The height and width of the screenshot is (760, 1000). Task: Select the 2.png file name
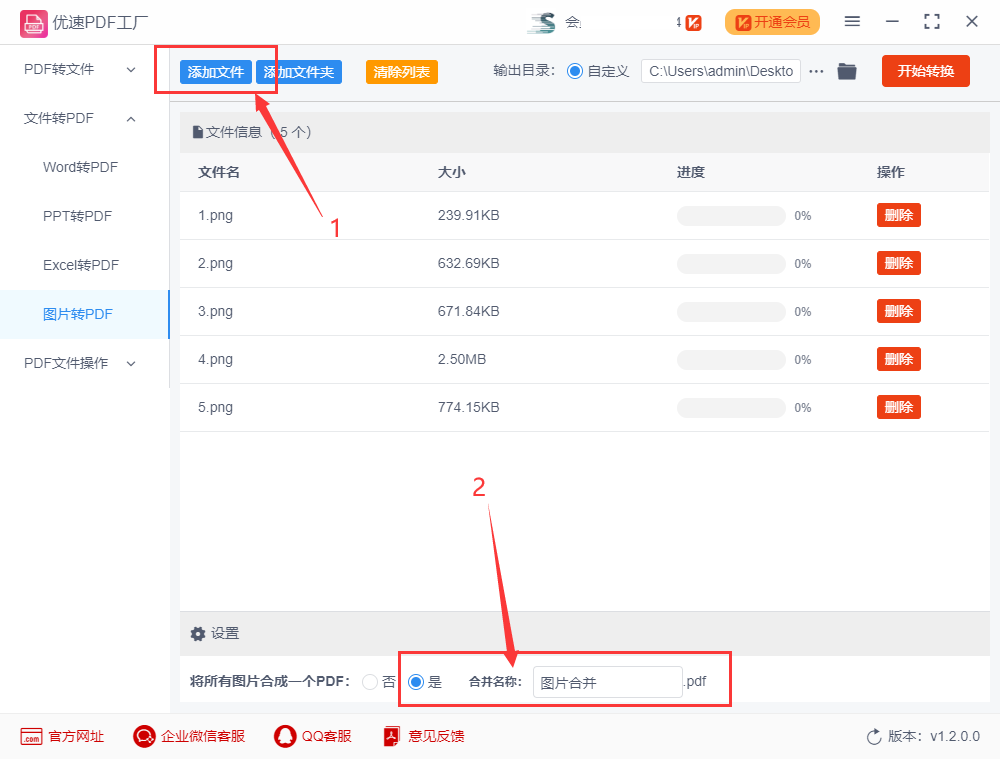[x=216, y=263]
